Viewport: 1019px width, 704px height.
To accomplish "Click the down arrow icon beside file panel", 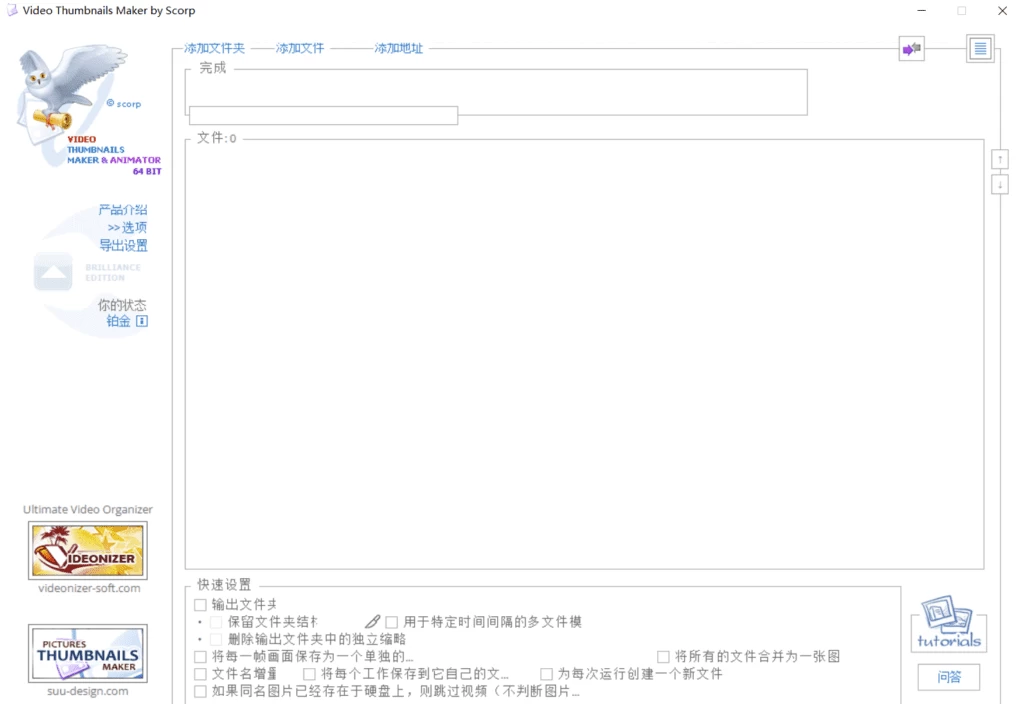I will click(x=999, y=183).
